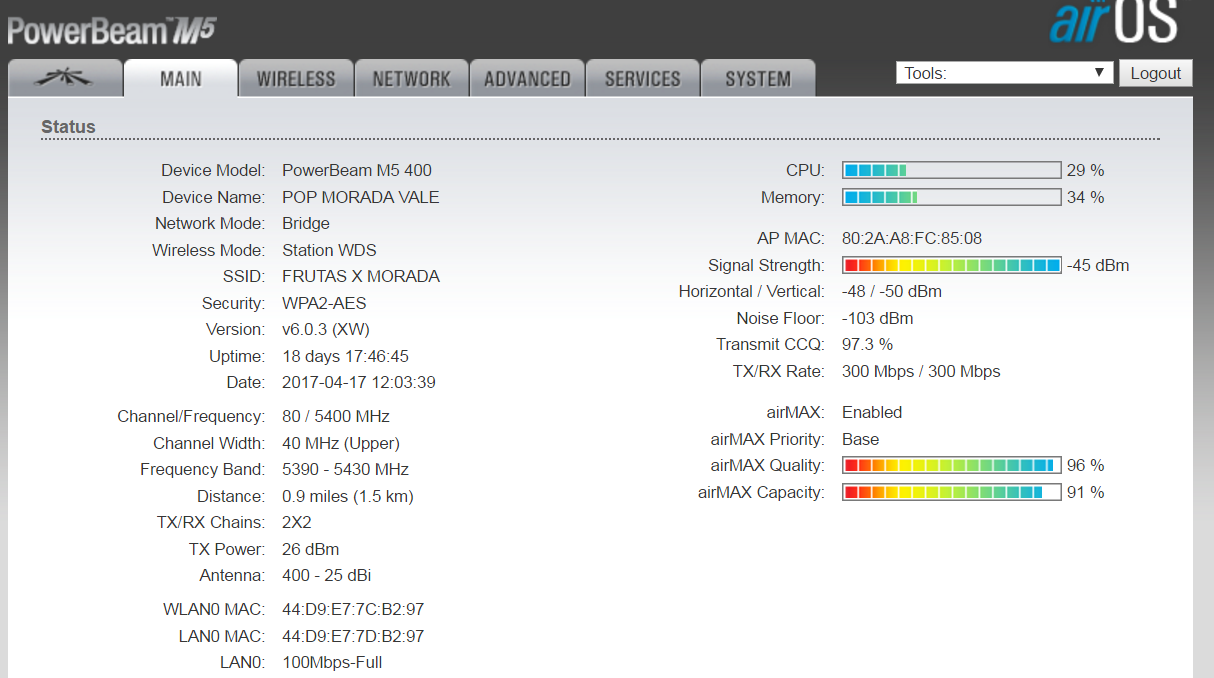Click the airMAX Quality bar
Screen dimensions: 1214x678
(951, 465)
